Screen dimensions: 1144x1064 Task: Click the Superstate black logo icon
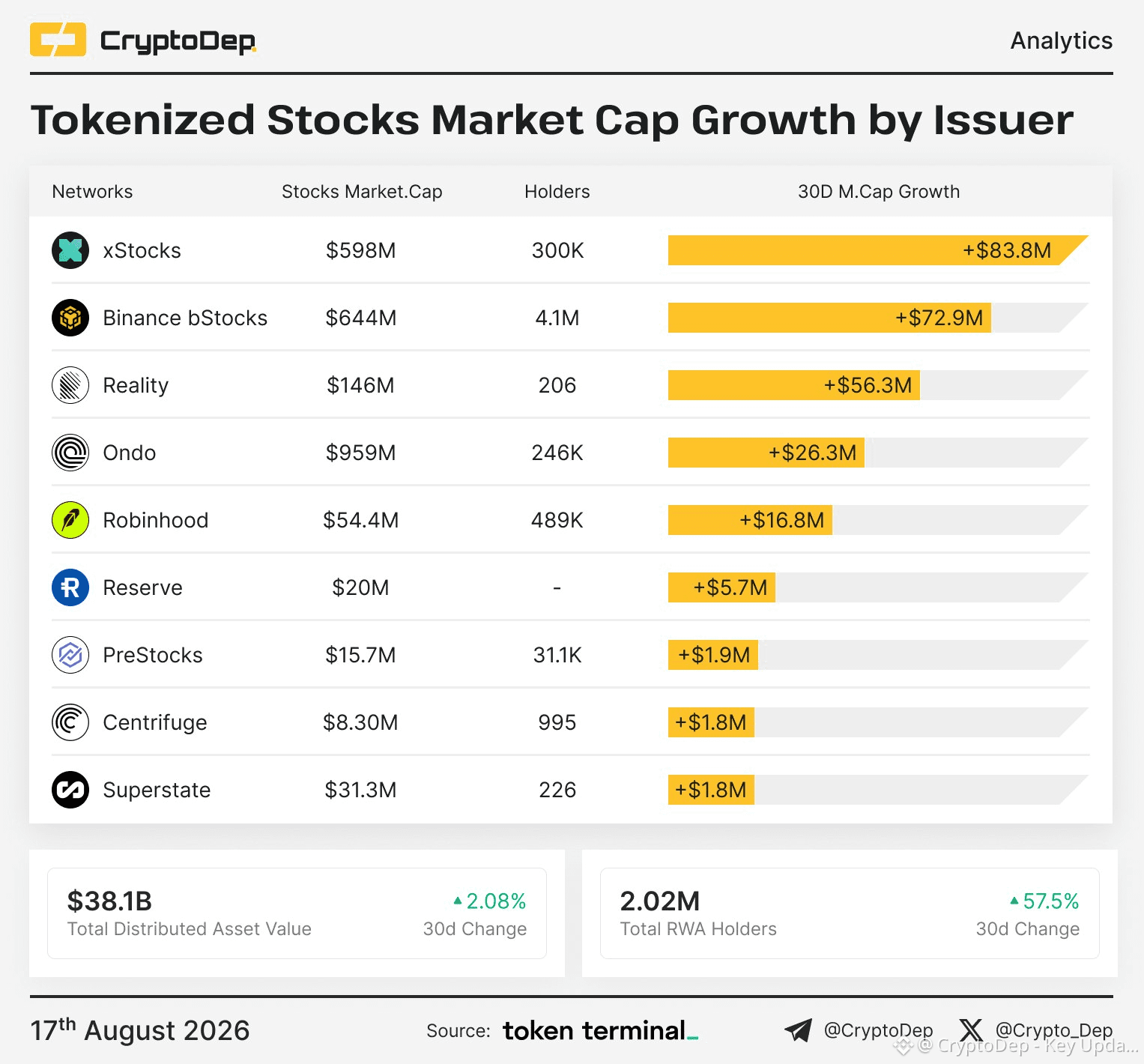click(70, 790)
